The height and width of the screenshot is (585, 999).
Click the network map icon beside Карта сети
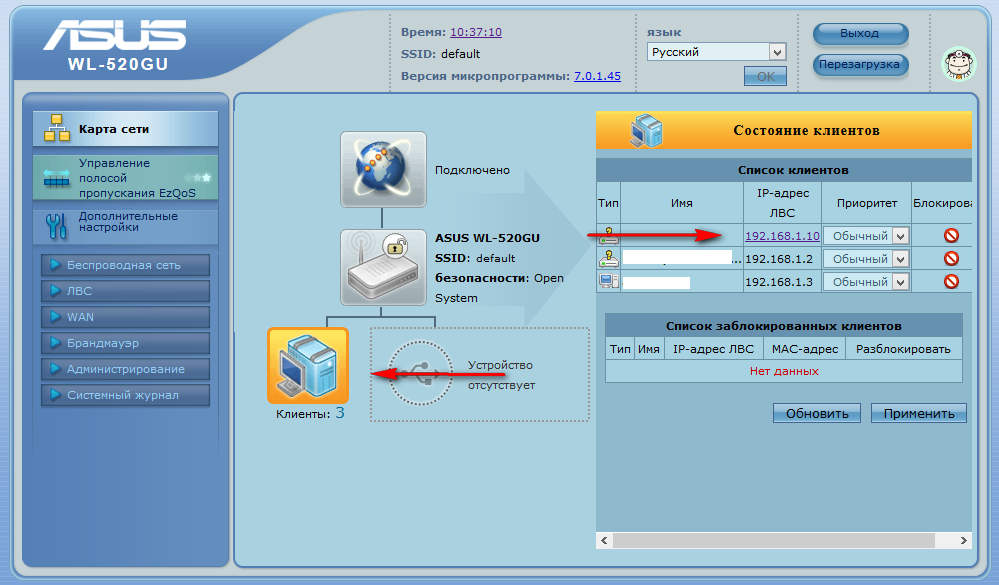[57, 128]
